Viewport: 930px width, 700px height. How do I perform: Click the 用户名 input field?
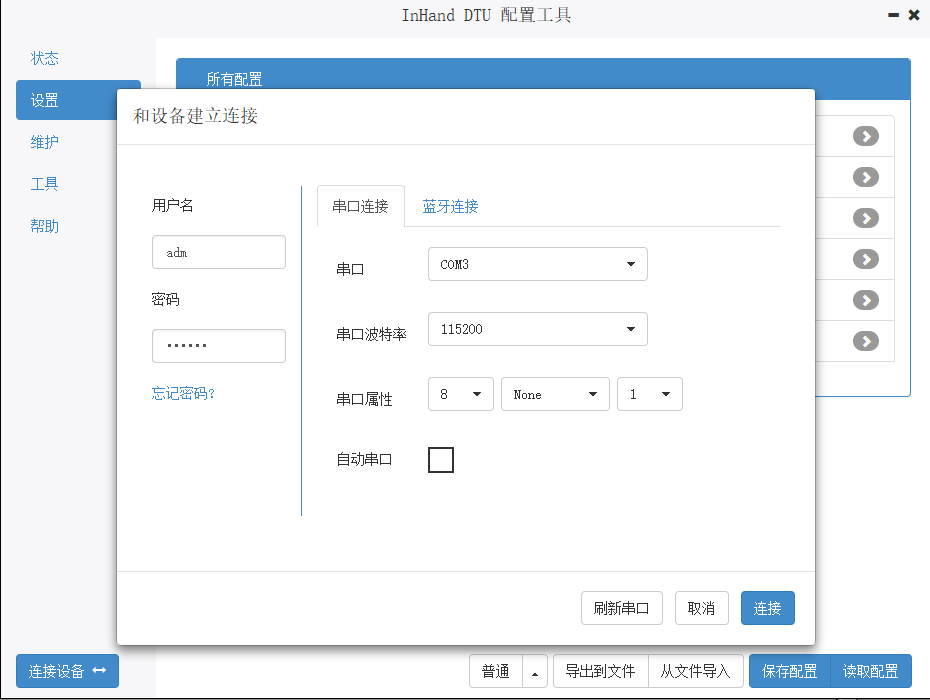click(x=218, y=253)
